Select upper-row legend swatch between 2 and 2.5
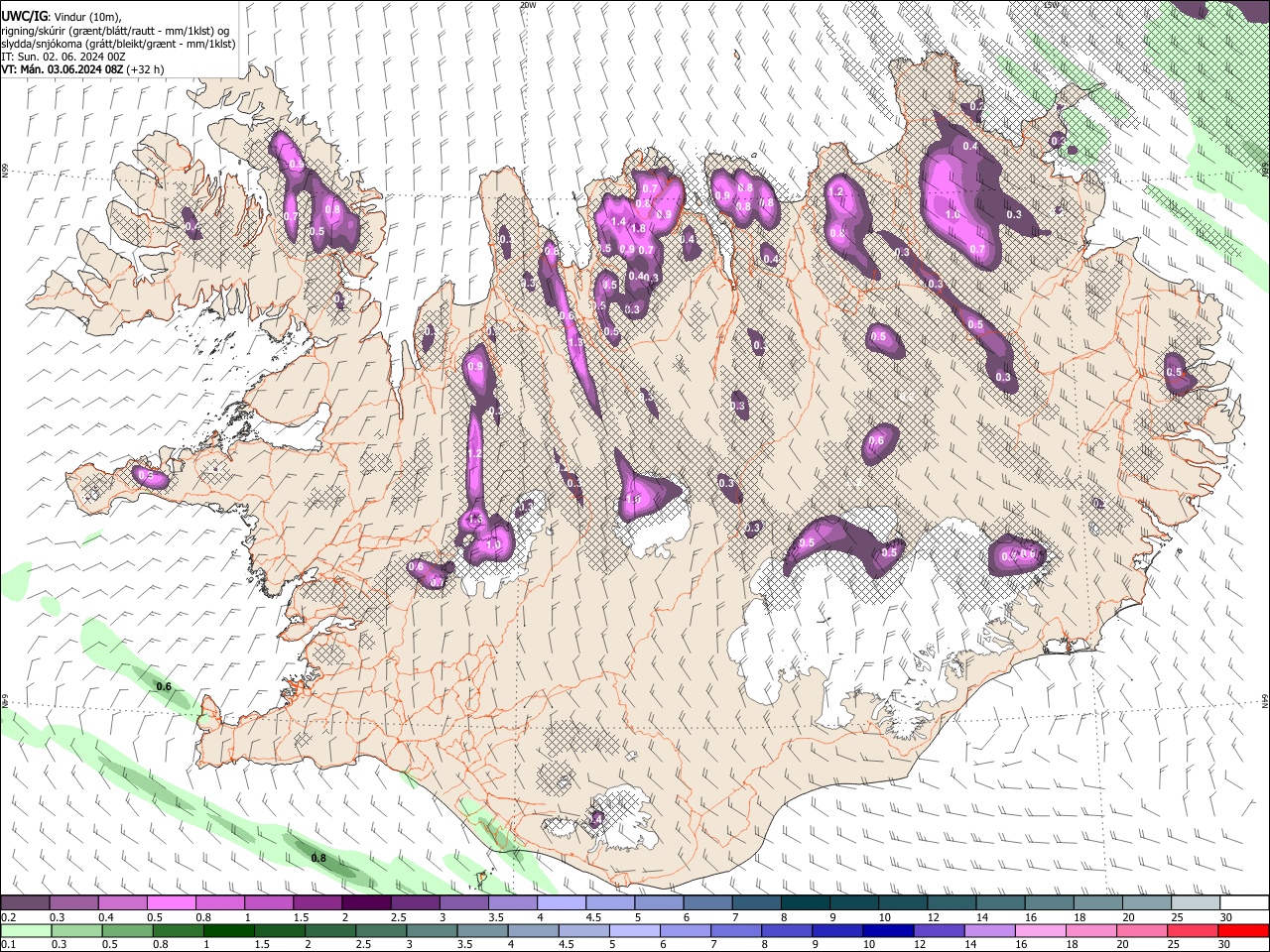This screenshot has width=1270, height=952. pyautogui.click(x=366, y=903)
